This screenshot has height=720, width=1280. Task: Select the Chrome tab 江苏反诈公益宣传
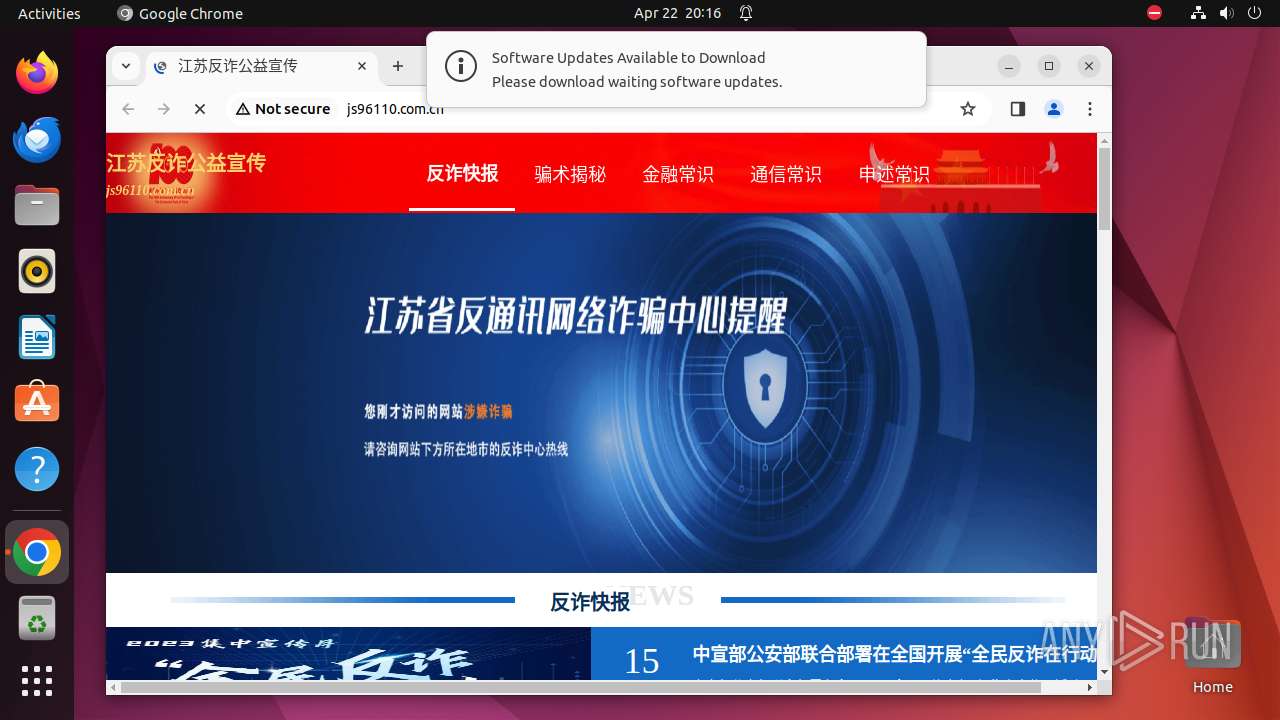(x=262, y=66)
